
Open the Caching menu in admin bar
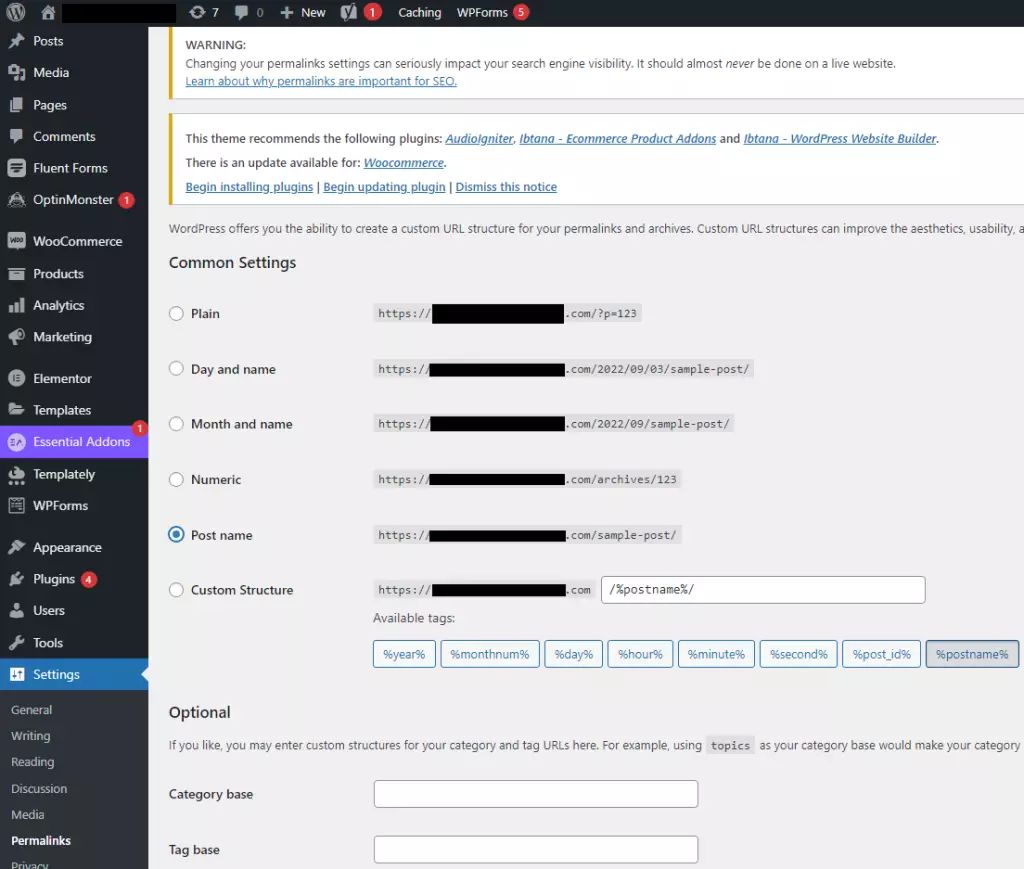point(419,12)
